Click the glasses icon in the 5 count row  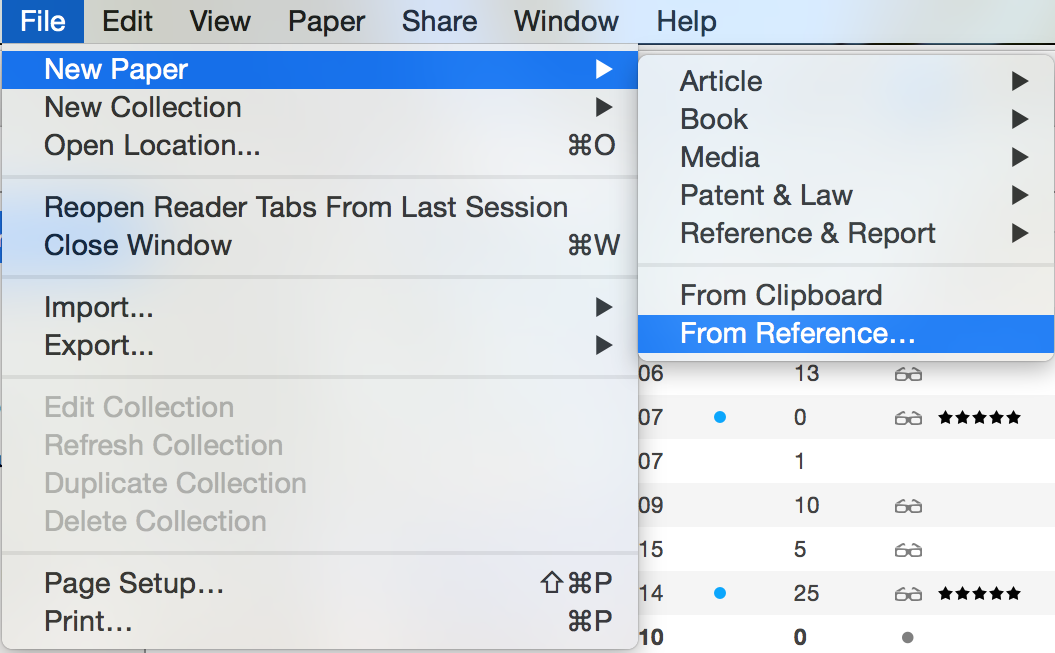[908, 550]
